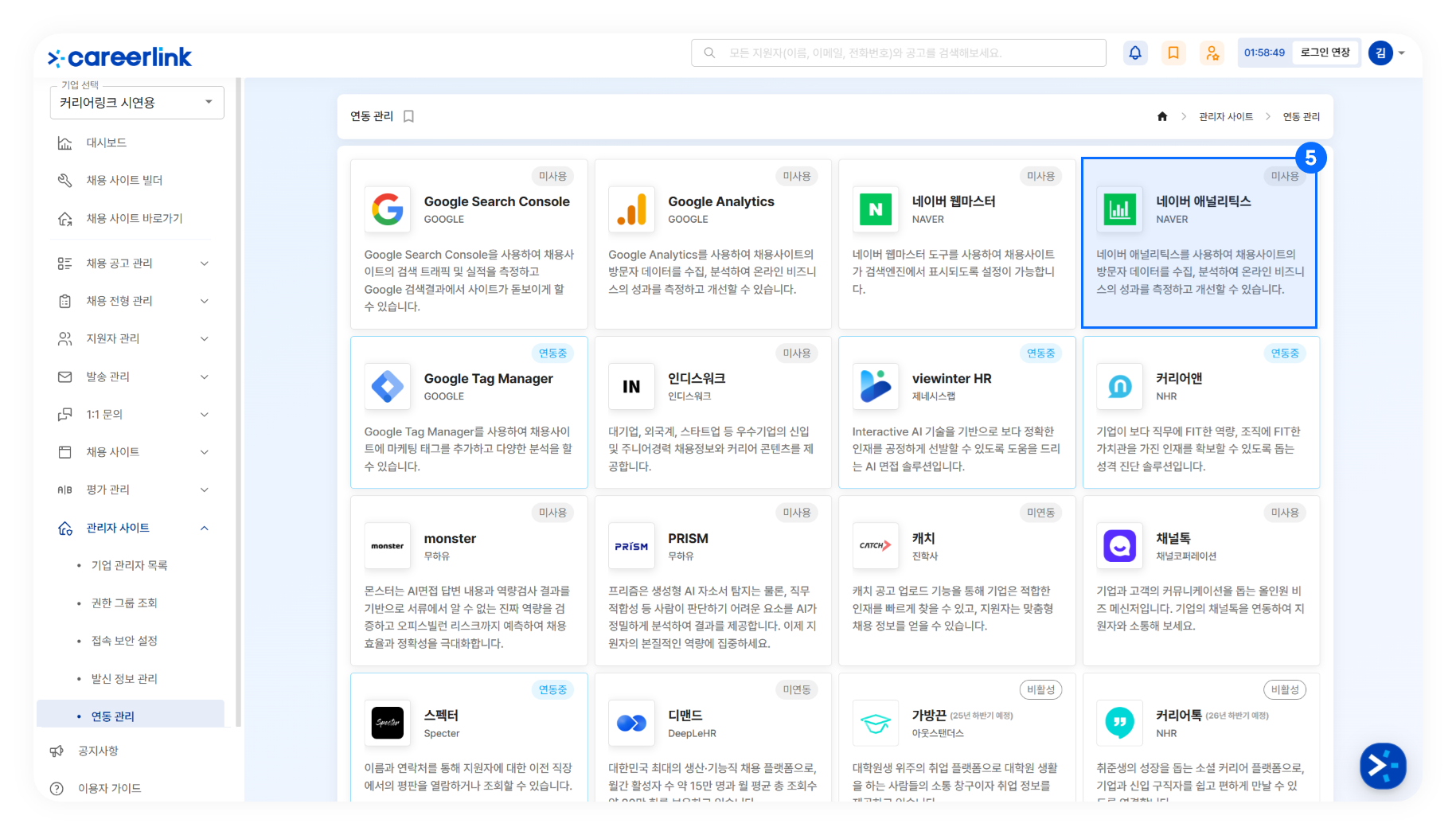Go to 발신 정보 관리

pos(124,679)
